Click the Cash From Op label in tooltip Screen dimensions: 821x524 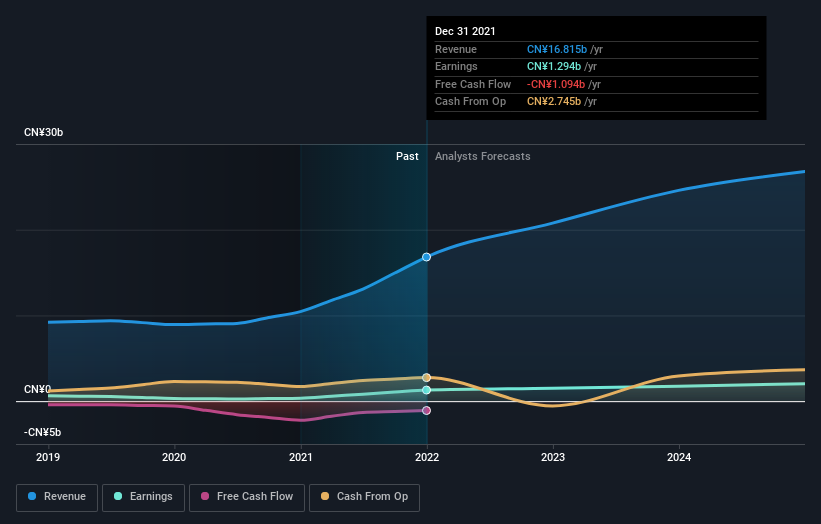coord(470,102)
